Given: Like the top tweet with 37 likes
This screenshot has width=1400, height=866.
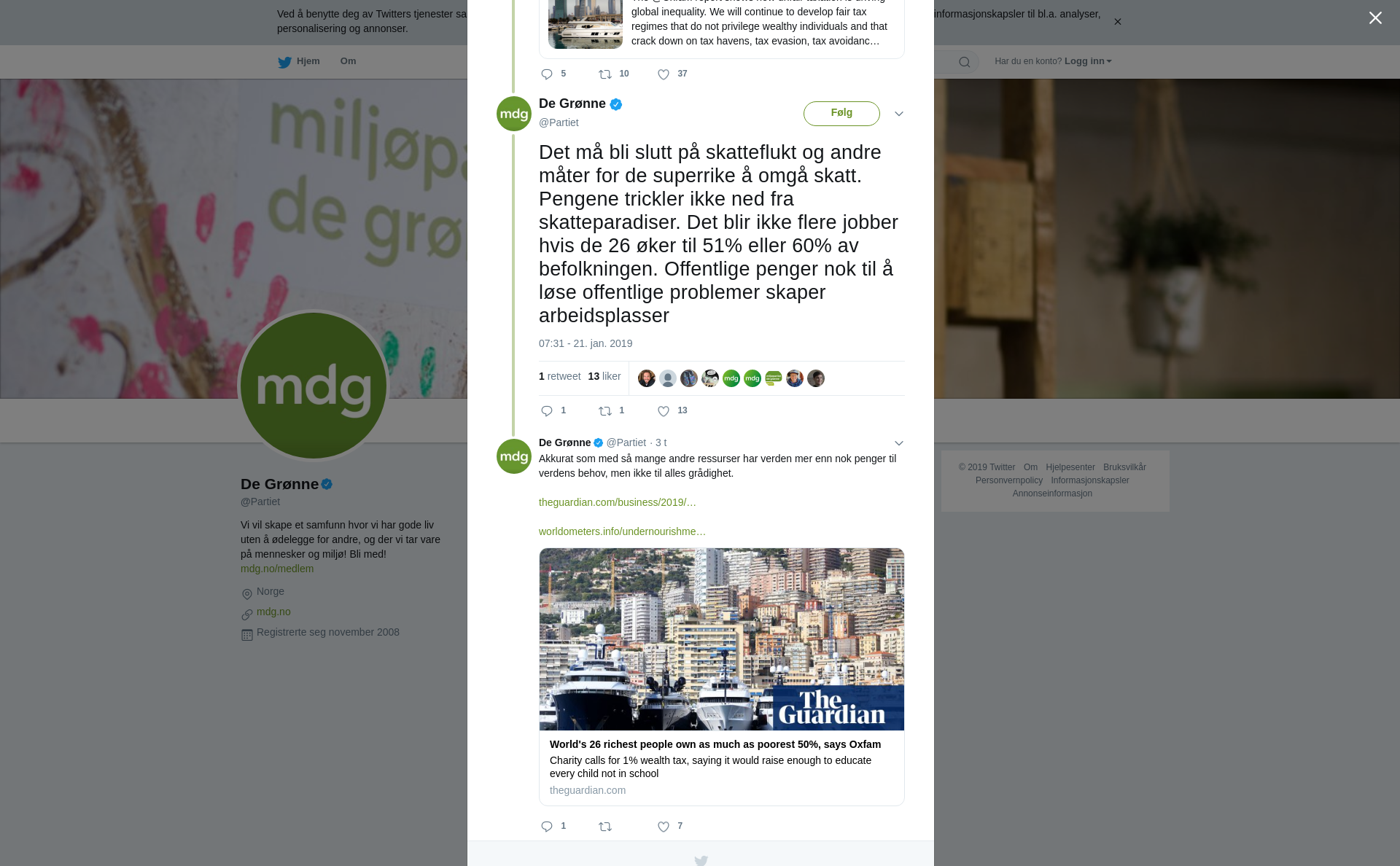Looking at the screenshot, I should 664,74.
